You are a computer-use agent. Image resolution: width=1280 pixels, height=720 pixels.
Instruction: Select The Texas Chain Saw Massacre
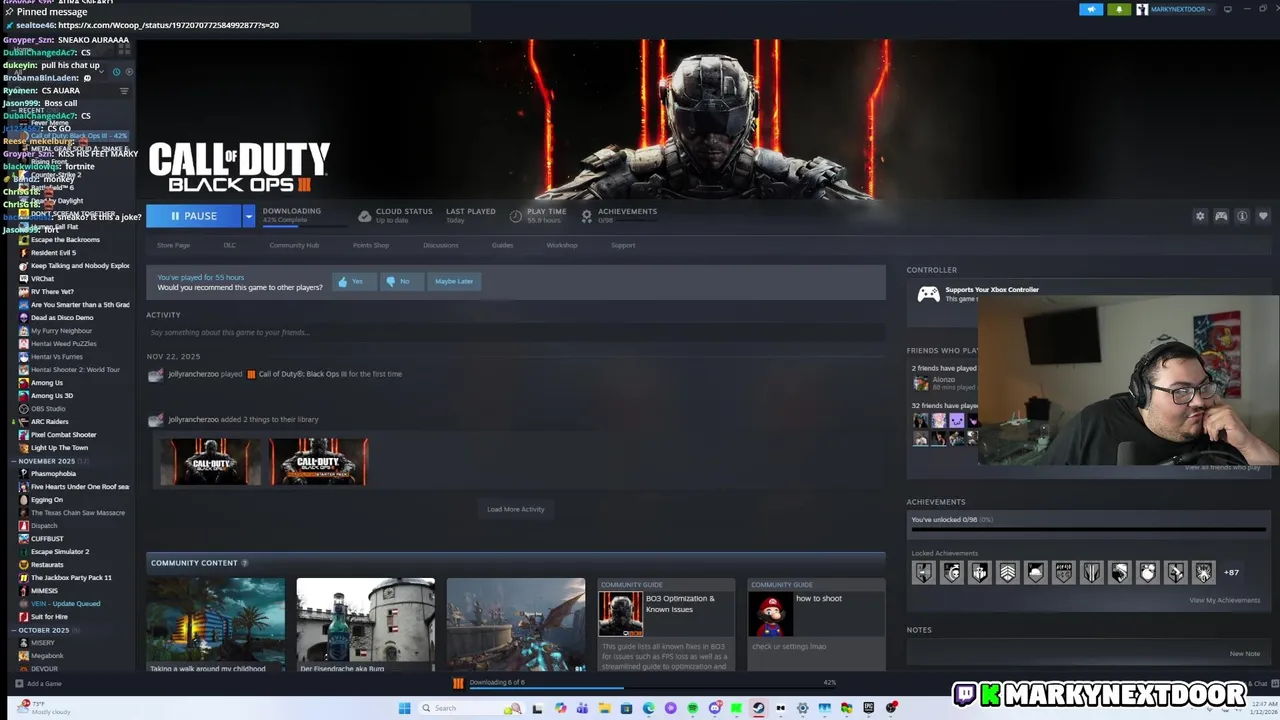pos(77,513)
